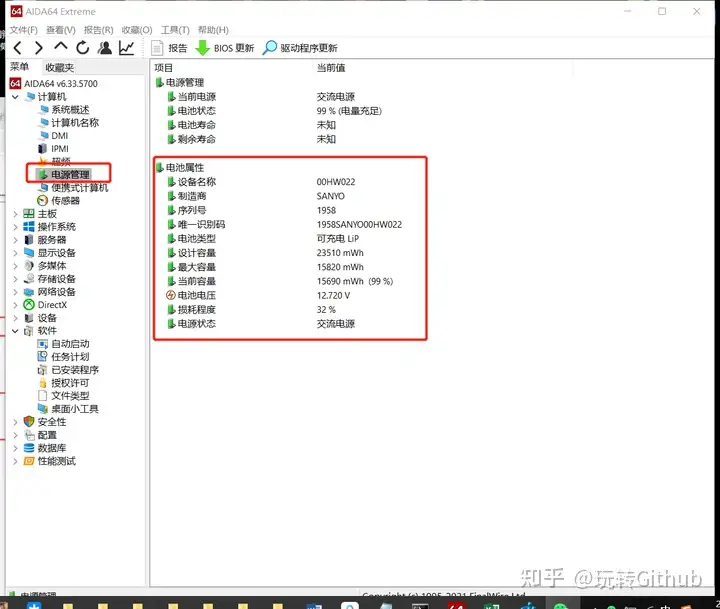Open the 帮助(H) menu
The image size is (720, 609).
tap(213, 30)
